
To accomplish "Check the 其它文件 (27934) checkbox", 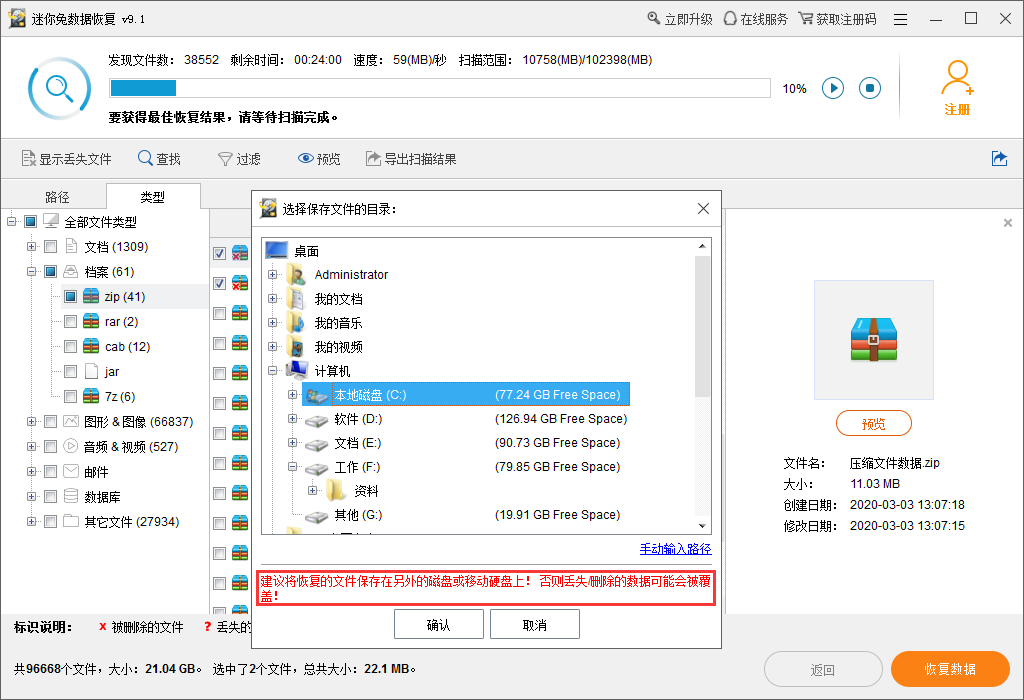I will 50,521.
